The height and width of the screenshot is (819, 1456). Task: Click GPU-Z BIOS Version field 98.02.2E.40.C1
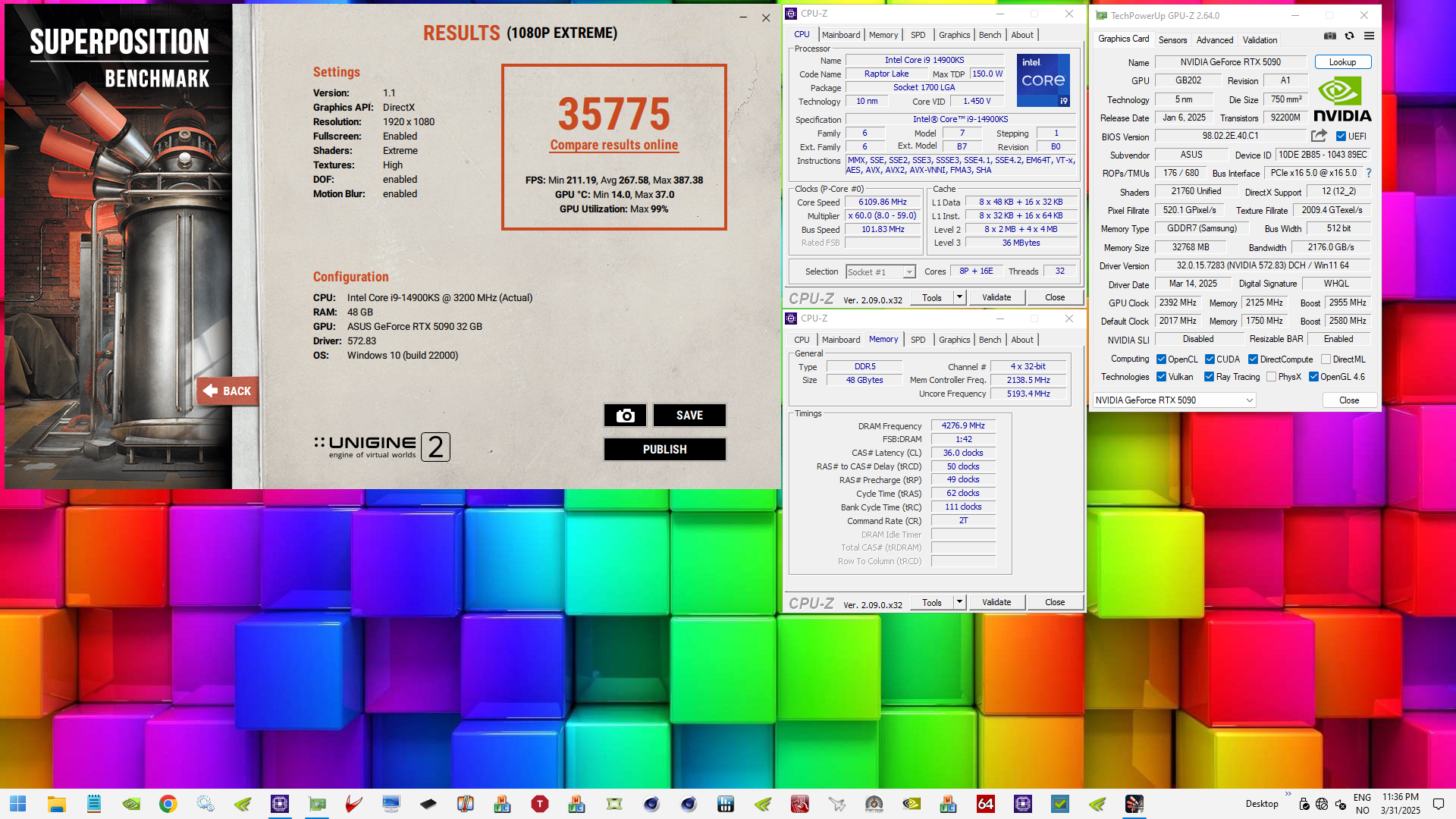coord(1230,136)
